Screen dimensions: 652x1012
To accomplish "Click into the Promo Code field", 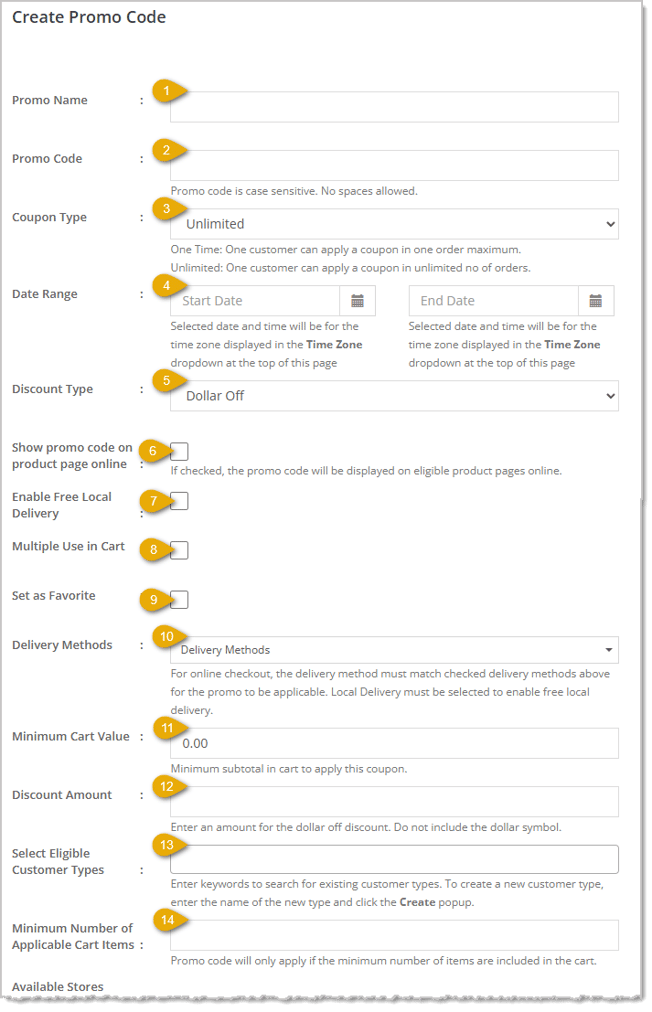I will (x=394, y=165).
